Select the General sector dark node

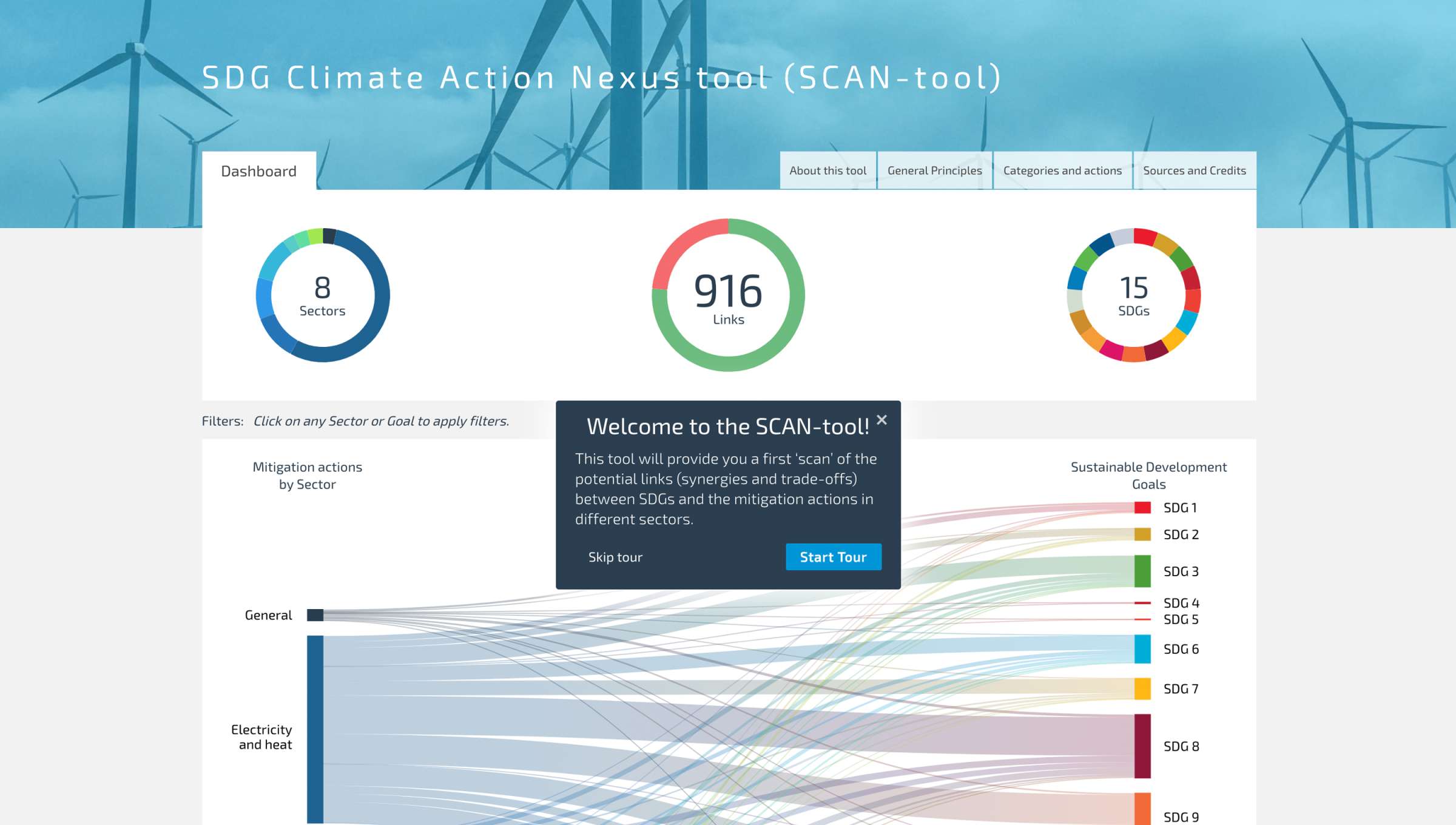315,615
